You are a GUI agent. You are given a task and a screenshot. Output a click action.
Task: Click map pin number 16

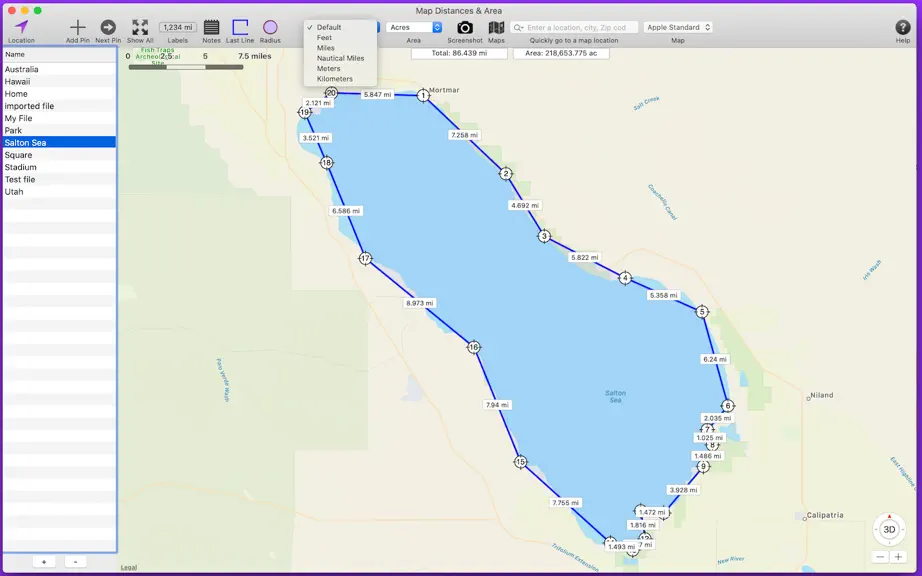(474, 347)
